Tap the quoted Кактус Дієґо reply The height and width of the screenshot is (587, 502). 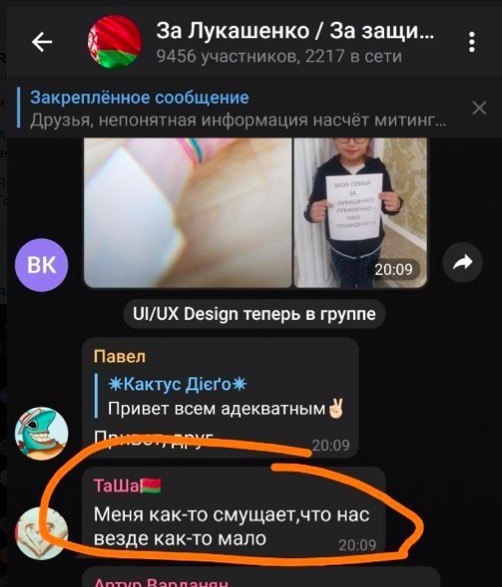(x=220, y=396)
